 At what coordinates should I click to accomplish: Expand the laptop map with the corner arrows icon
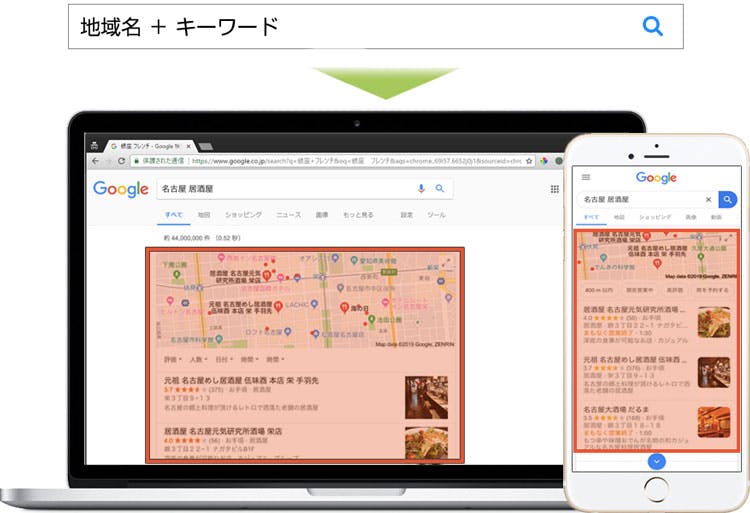tap(448, 261)
